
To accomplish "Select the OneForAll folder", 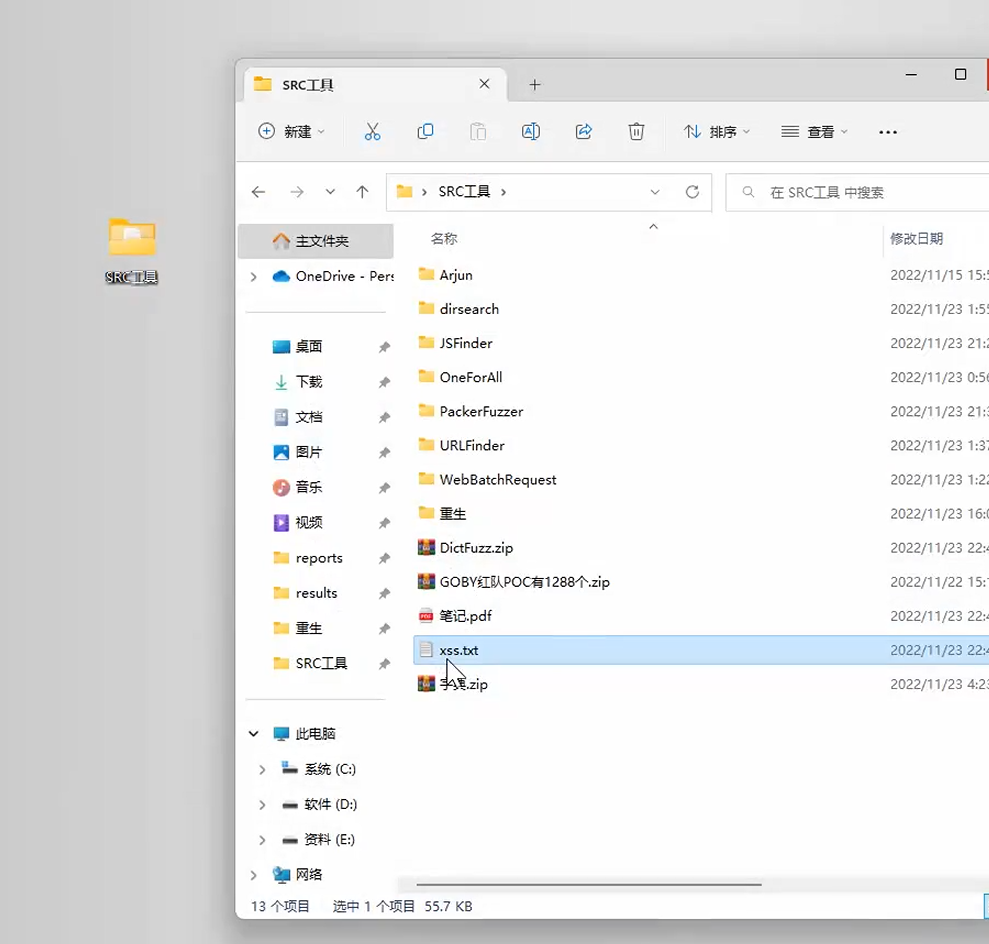I will pyautogui.click(x=460, y=377).
